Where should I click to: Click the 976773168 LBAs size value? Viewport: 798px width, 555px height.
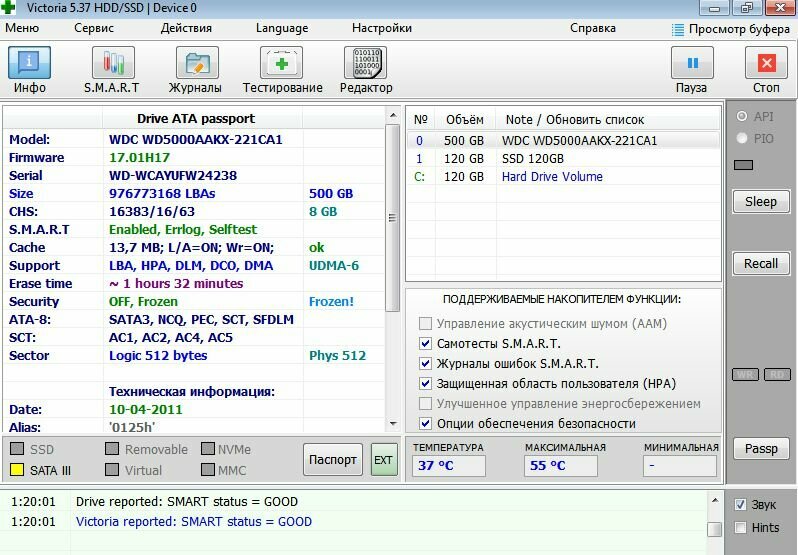[162, 194]
